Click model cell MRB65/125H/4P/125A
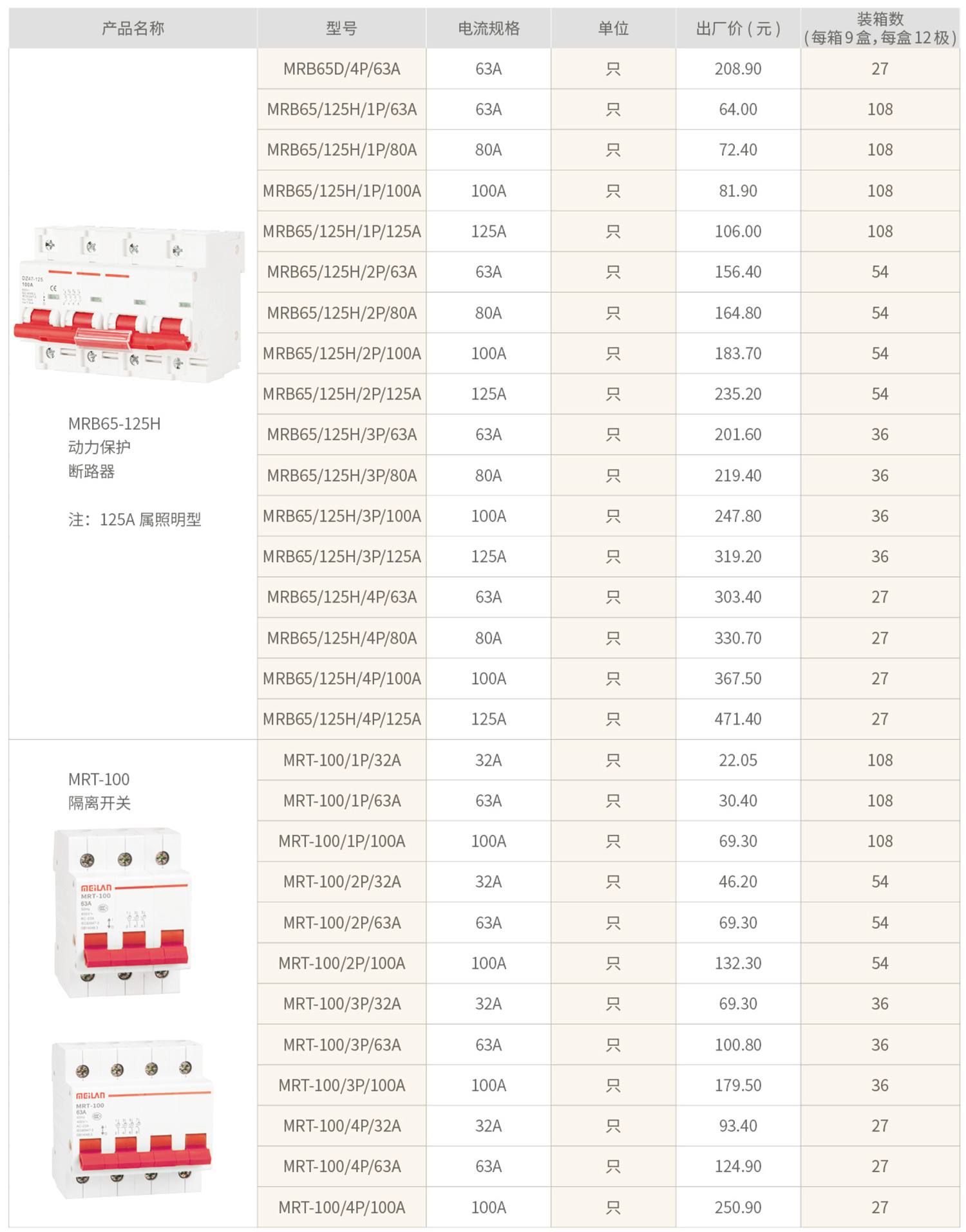This screenshot has width=966, height=1232. (341, 720)
